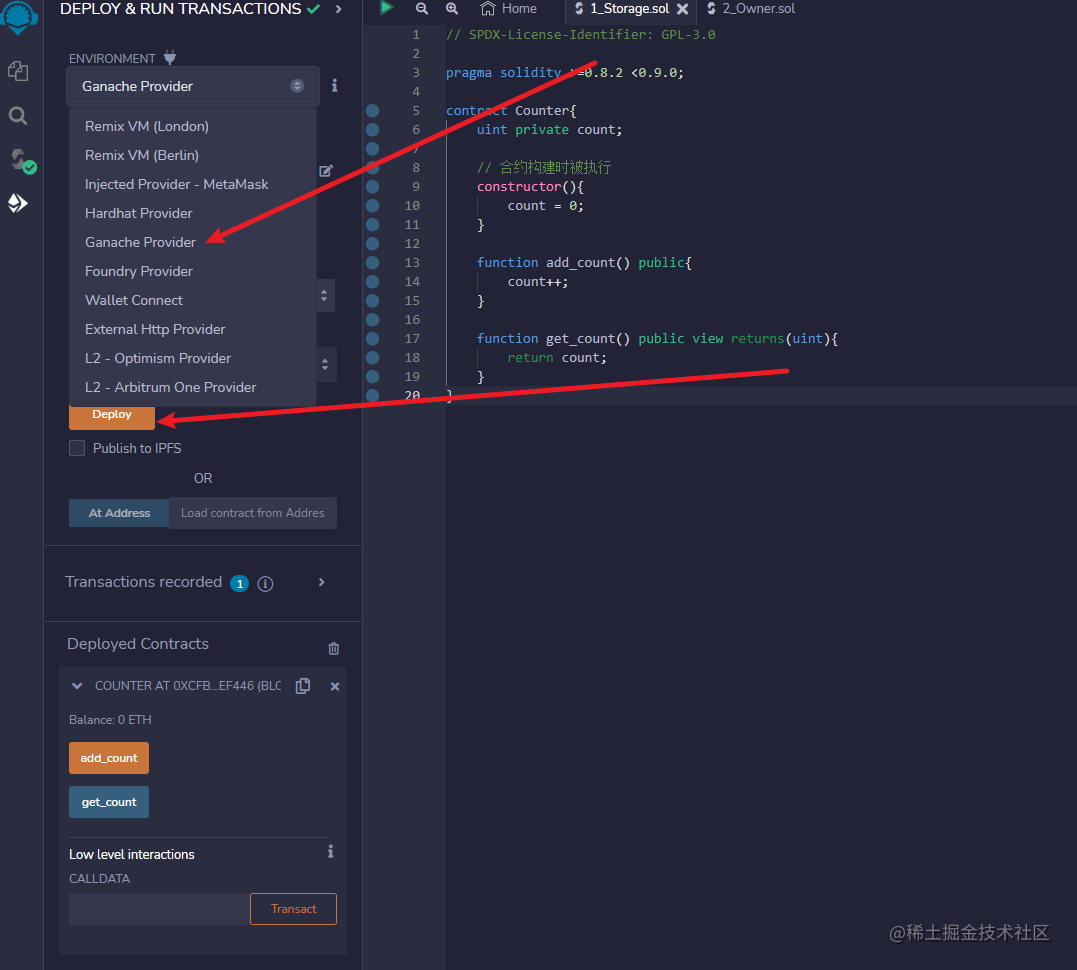Image resolution: width=1077 pixels, height=970 pixels.
Task: Toggle breakpoint on line 10
Action: pyautogui.click(x=372, y=205)
